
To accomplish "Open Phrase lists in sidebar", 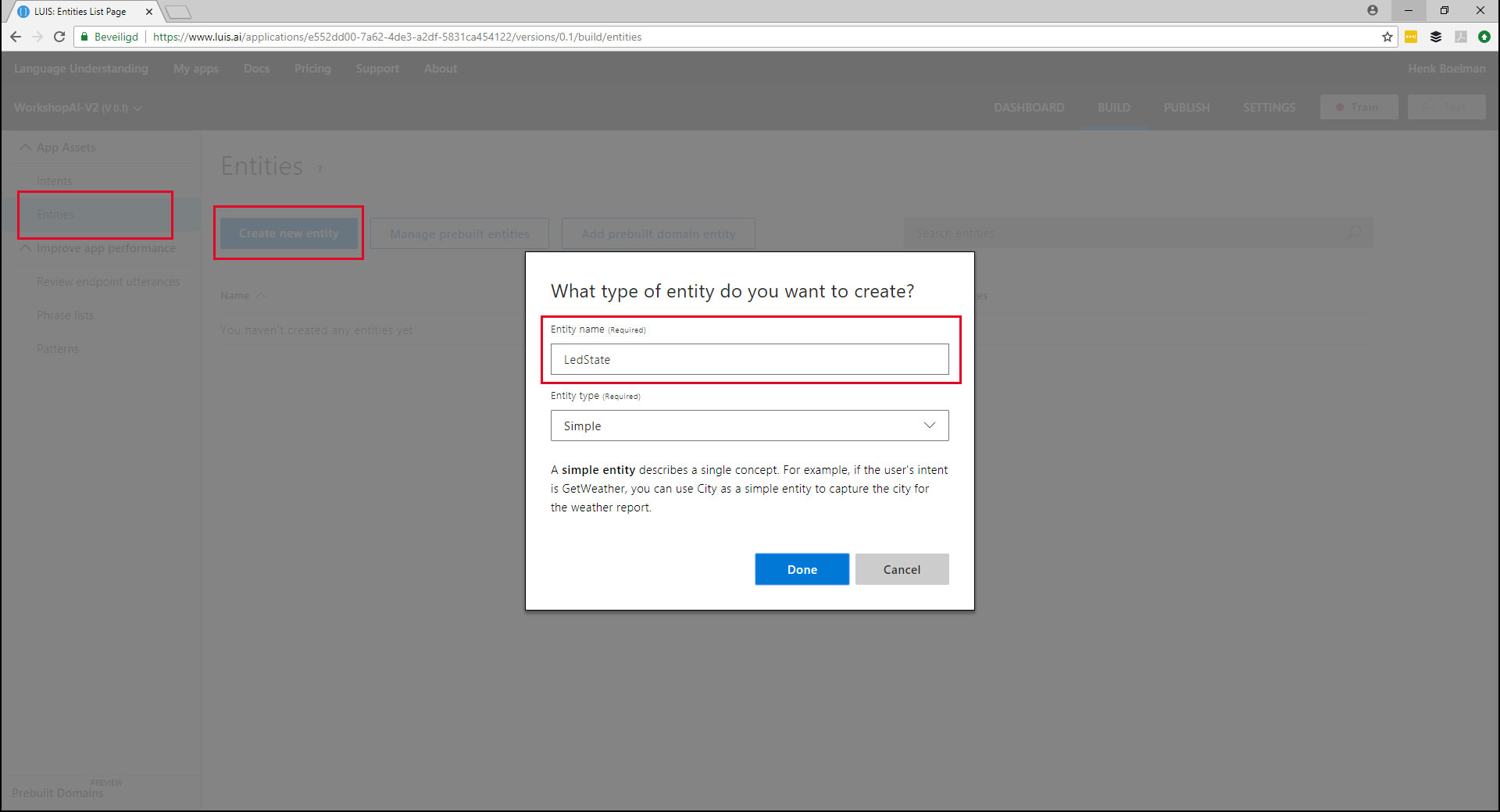I will (x=65, y=315).
